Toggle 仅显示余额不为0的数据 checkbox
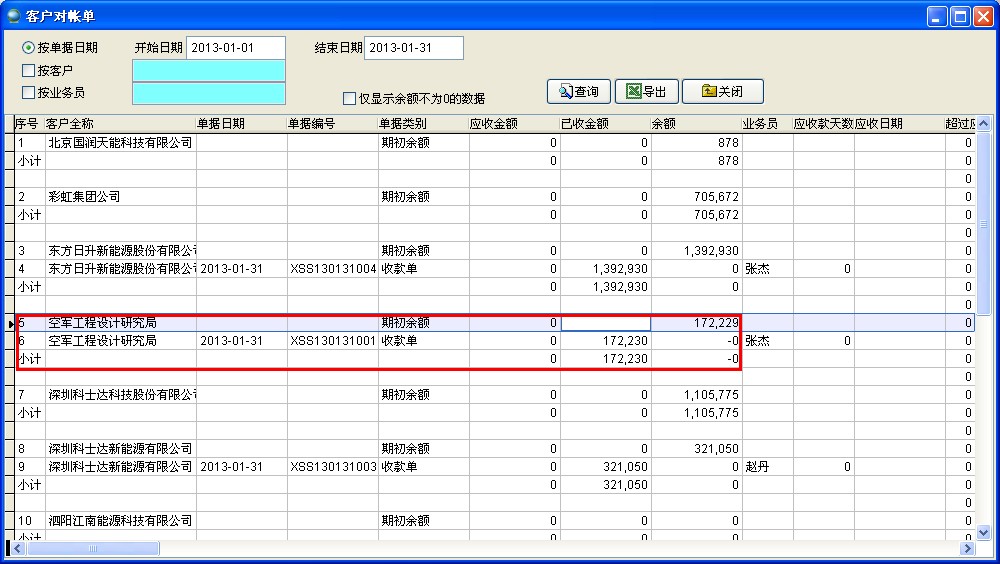The width and height of the screenshot is (1000, 564). click(350, 99)
